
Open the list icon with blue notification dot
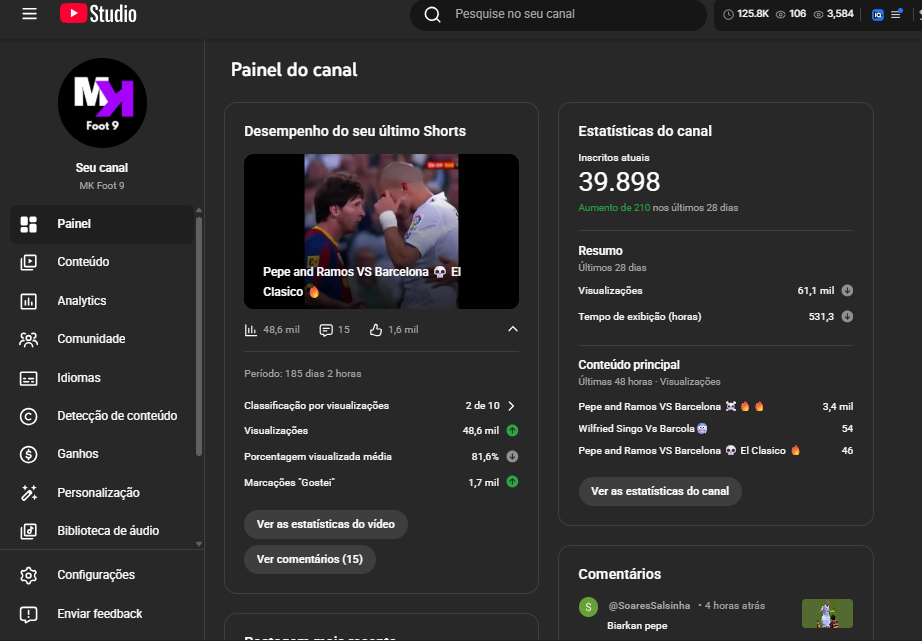896,15
